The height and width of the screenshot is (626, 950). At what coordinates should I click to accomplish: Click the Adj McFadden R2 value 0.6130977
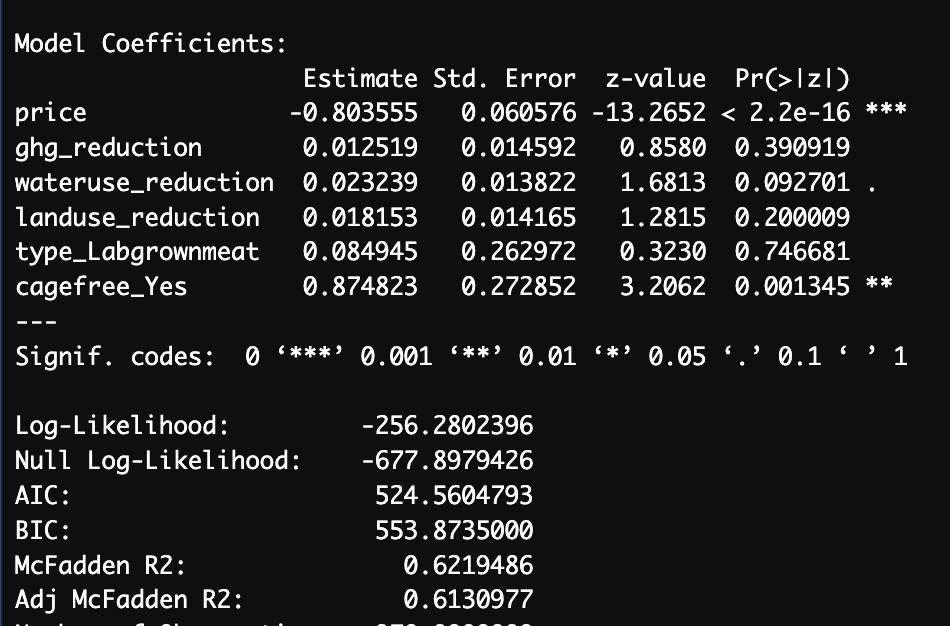pos(468,600)
